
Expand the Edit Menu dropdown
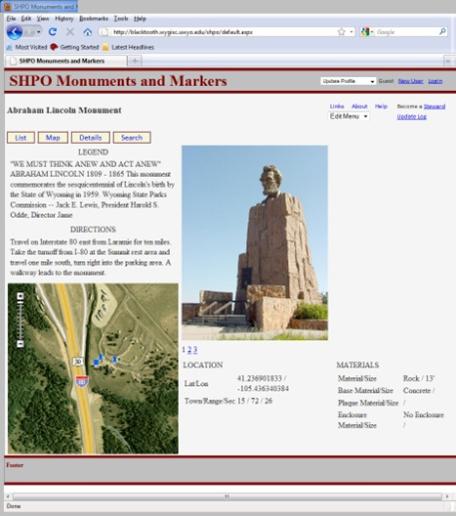click(x=349, y=116)
